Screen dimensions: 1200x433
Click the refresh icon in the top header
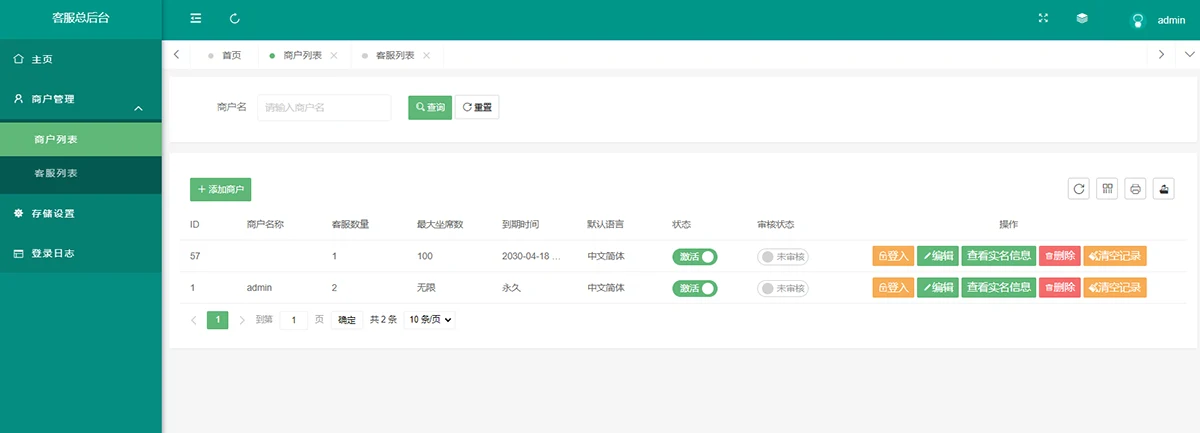click(235, 19)
